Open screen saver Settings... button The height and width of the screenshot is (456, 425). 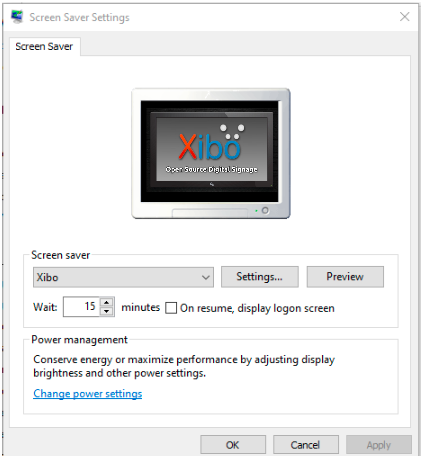pyautogui.click(x=260, y=277)
